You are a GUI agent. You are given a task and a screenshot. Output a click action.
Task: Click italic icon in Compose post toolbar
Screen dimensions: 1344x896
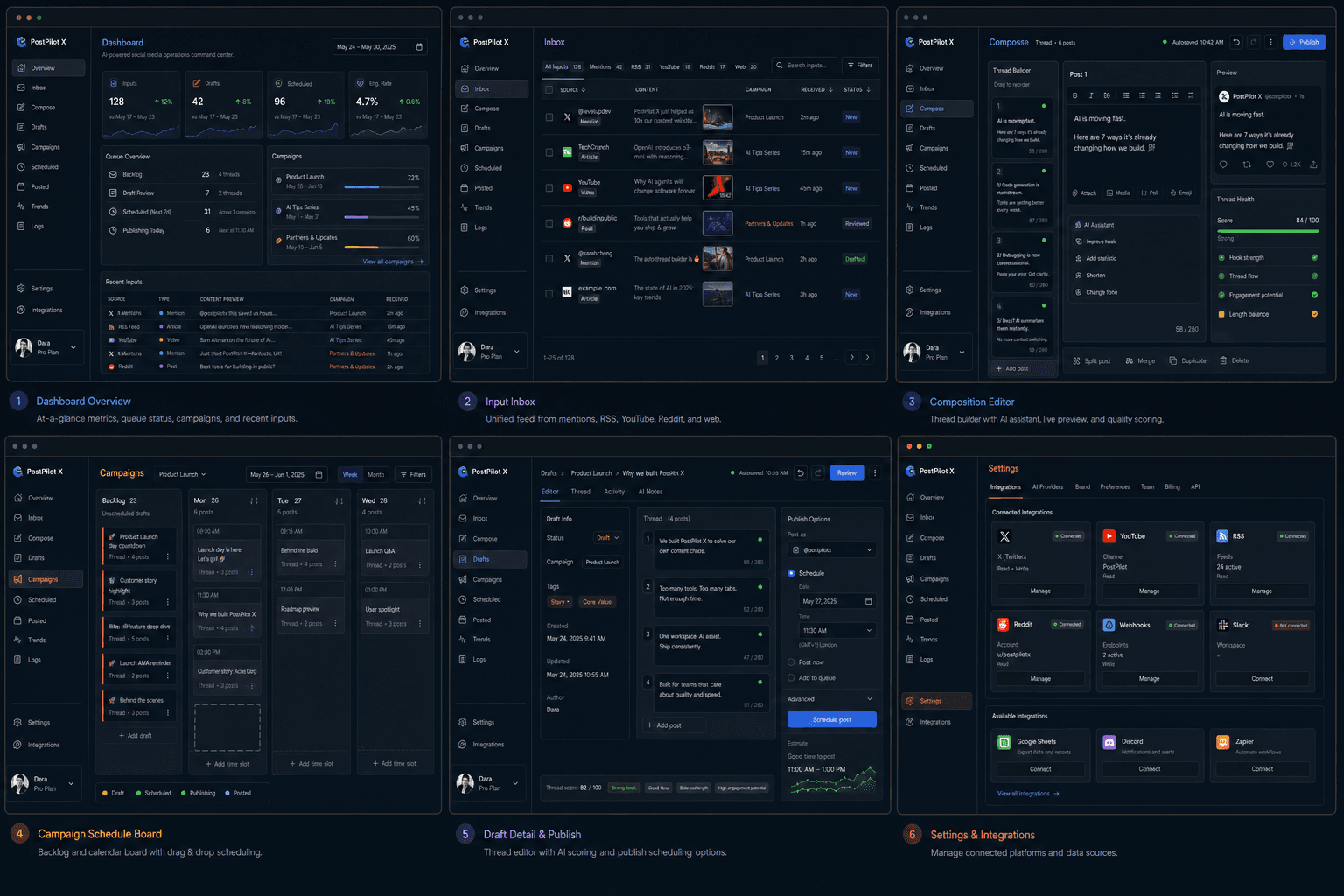click(x=1091, y=95)
